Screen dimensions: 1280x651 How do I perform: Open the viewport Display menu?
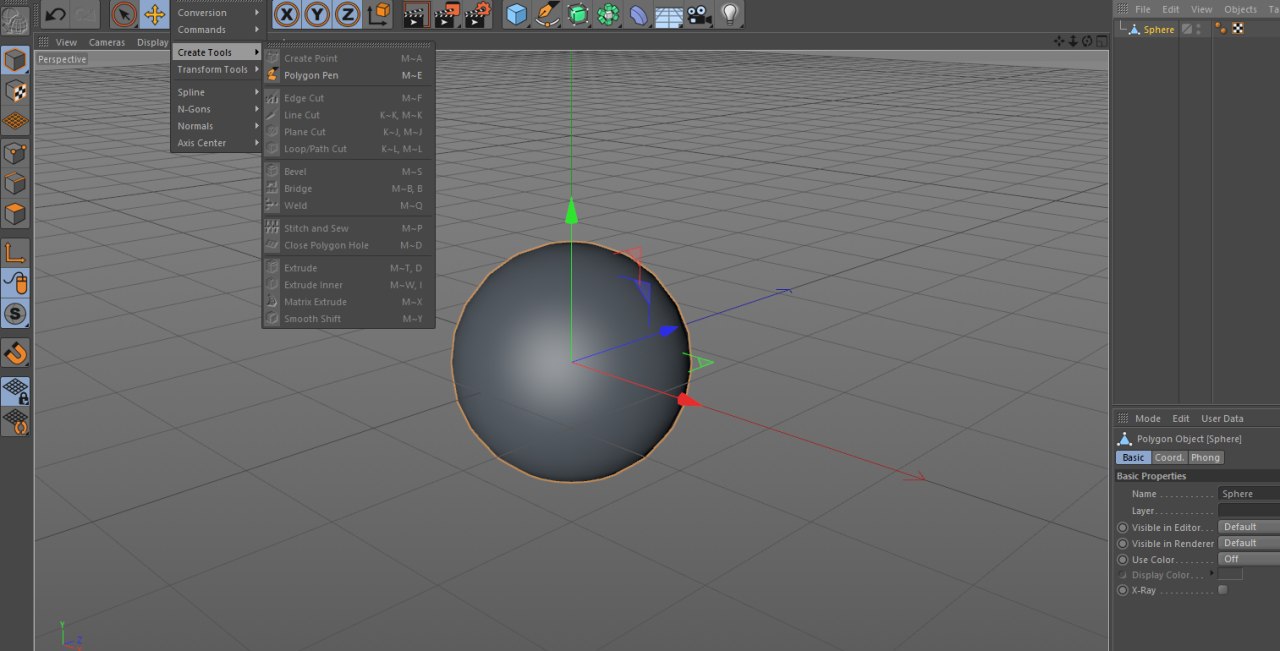tap(153, 42)
